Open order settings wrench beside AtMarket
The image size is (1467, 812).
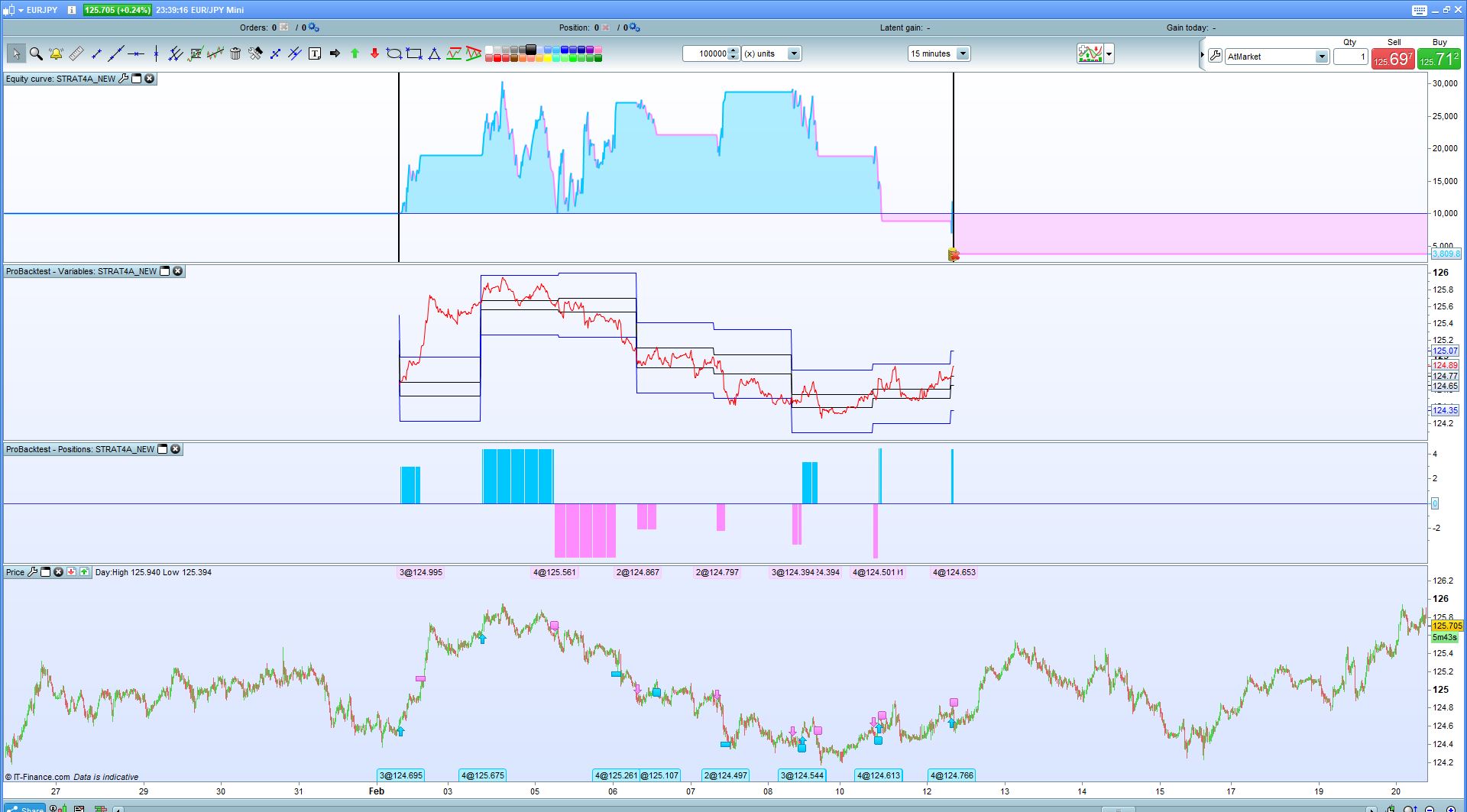[1215, 56]
